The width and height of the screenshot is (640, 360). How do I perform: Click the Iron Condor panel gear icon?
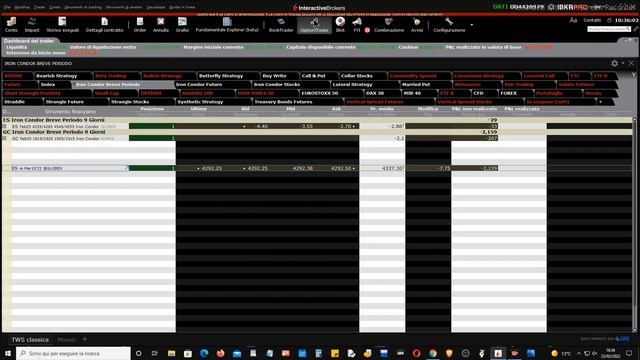pos(614,63)
